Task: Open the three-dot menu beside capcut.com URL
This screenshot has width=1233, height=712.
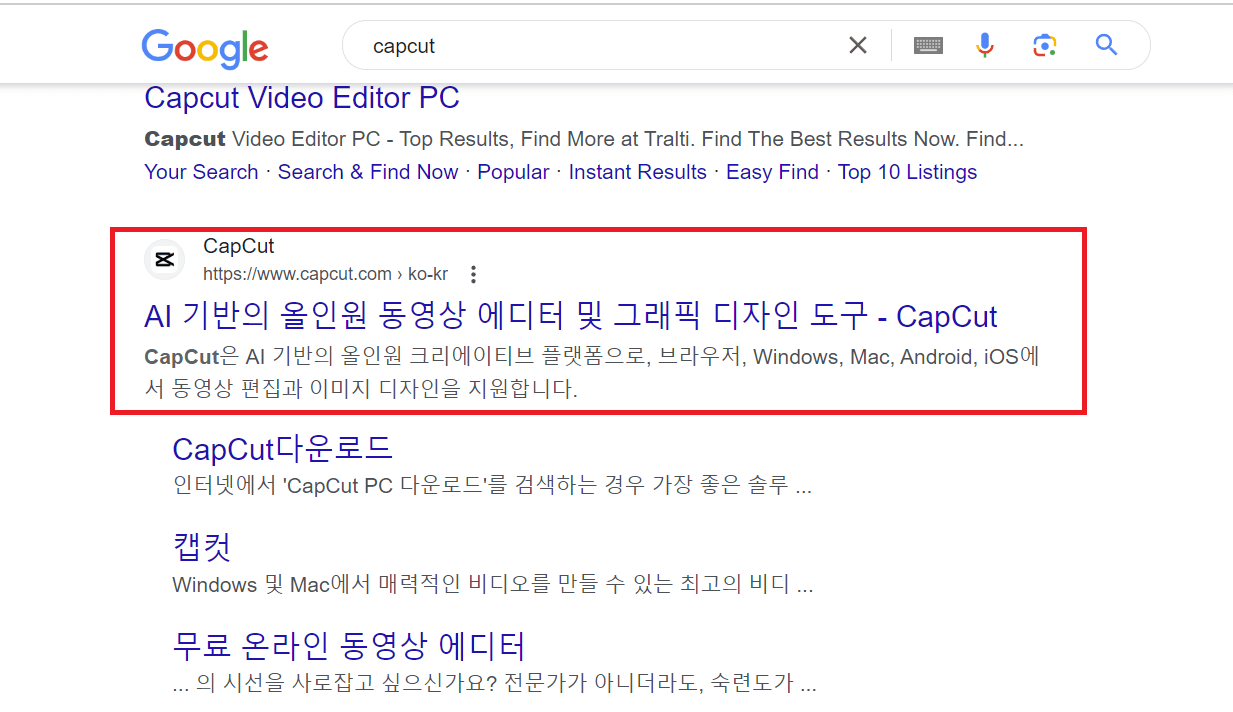Action: (474, 274)
